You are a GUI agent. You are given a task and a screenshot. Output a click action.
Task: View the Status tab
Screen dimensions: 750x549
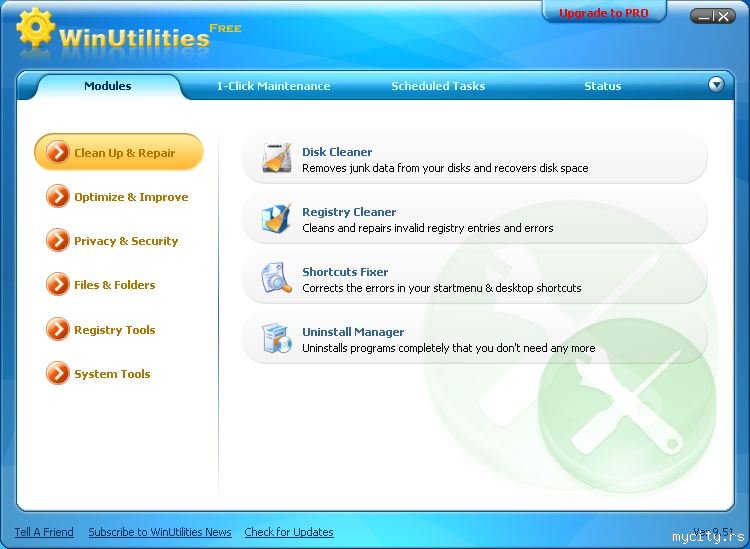(x=603, y=86)
